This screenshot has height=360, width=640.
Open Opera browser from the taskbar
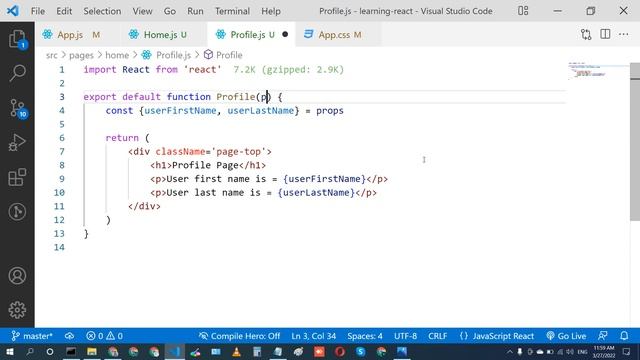pos(340,351)
